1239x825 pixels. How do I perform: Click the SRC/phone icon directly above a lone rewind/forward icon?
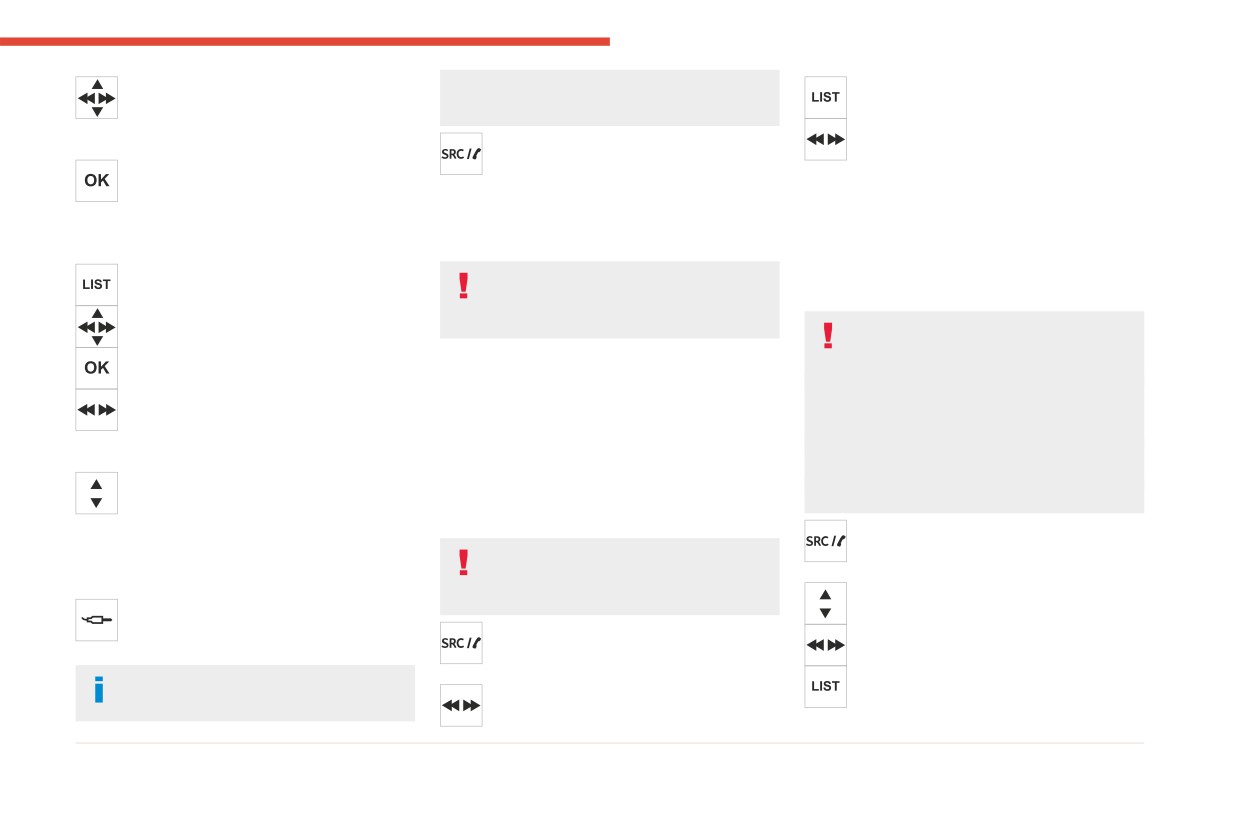tap(461, 643)
